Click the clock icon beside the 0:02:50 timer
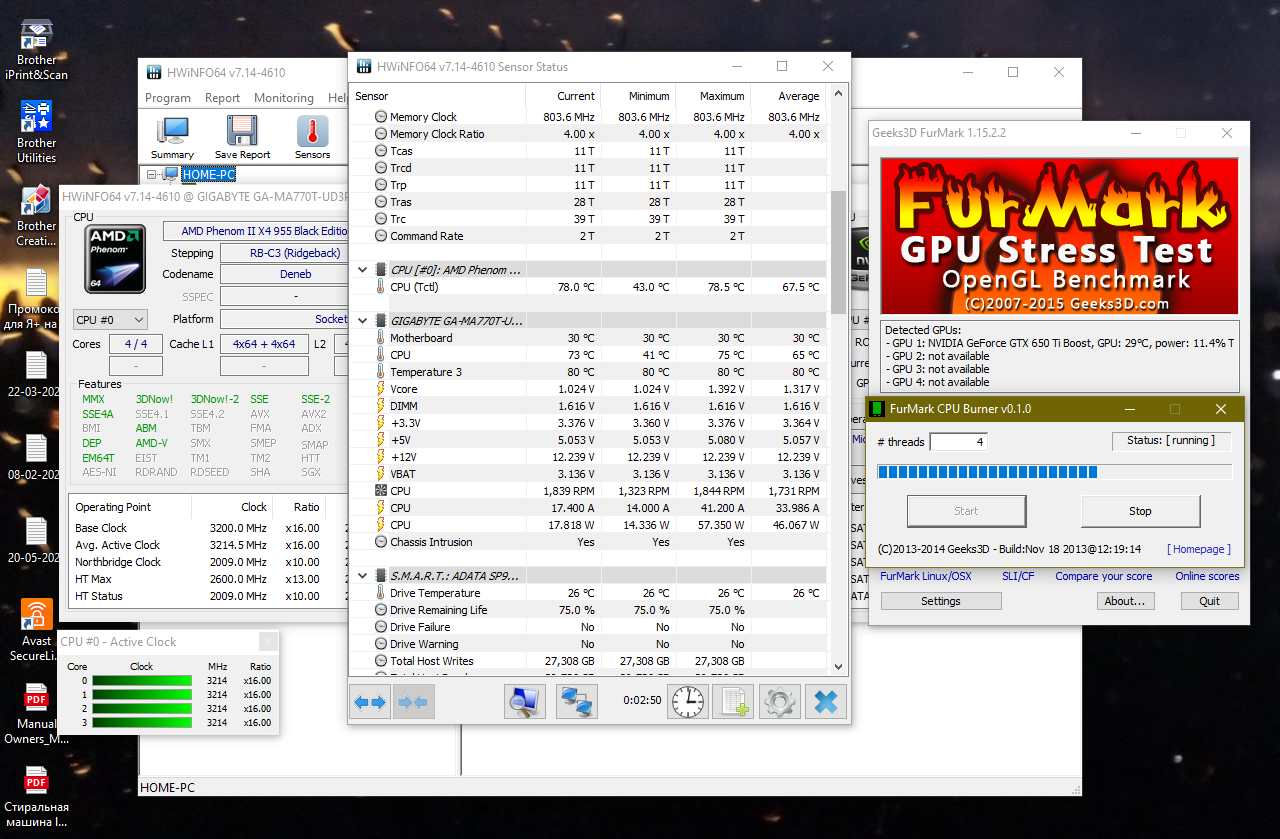Viewport: 1280px width, 839px height. 687,702
